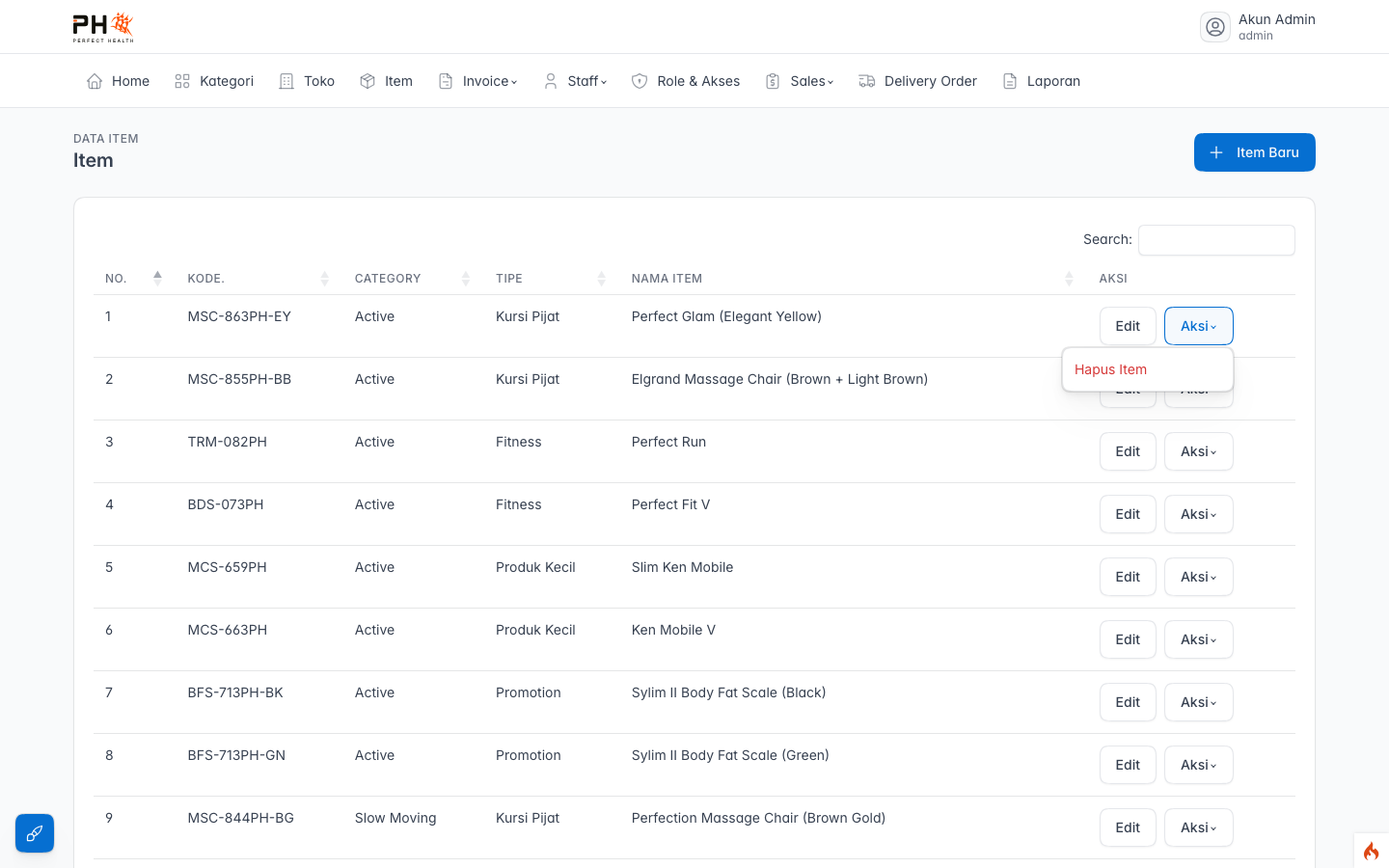Sort by NO. column arrows
This screenshot has height=868, width=1389.
pos(157,279)
